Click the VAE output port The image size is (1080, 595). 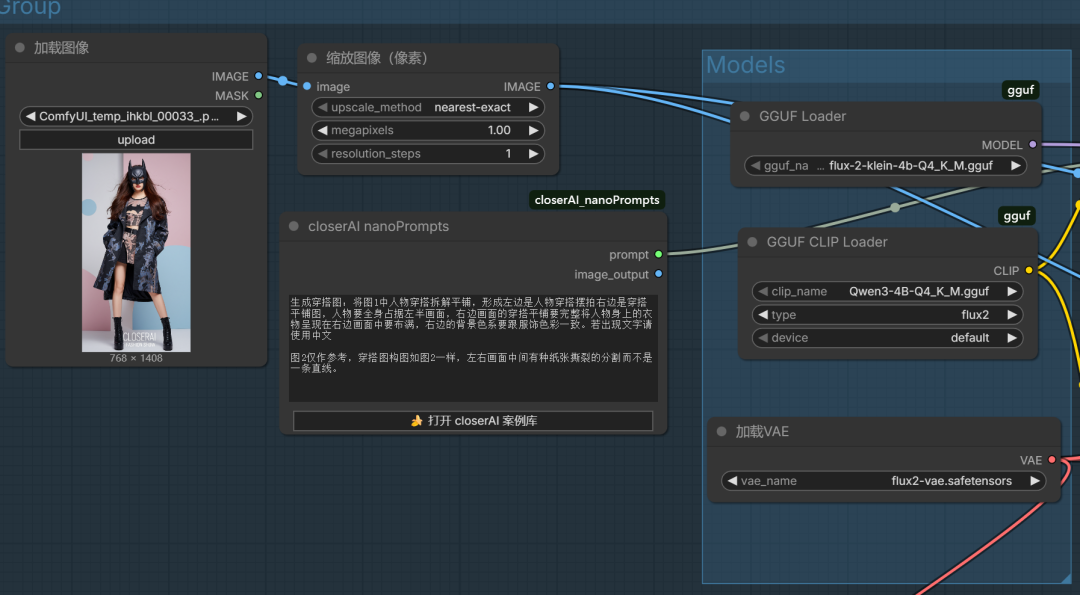click(1052, 459)
